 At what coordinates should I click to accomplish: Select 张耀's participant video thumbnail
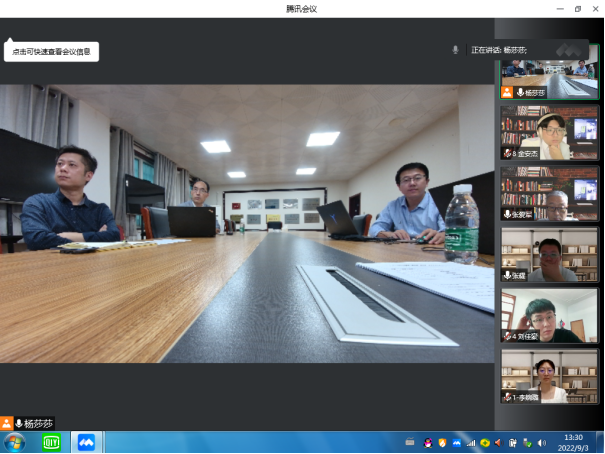[549, 254]
